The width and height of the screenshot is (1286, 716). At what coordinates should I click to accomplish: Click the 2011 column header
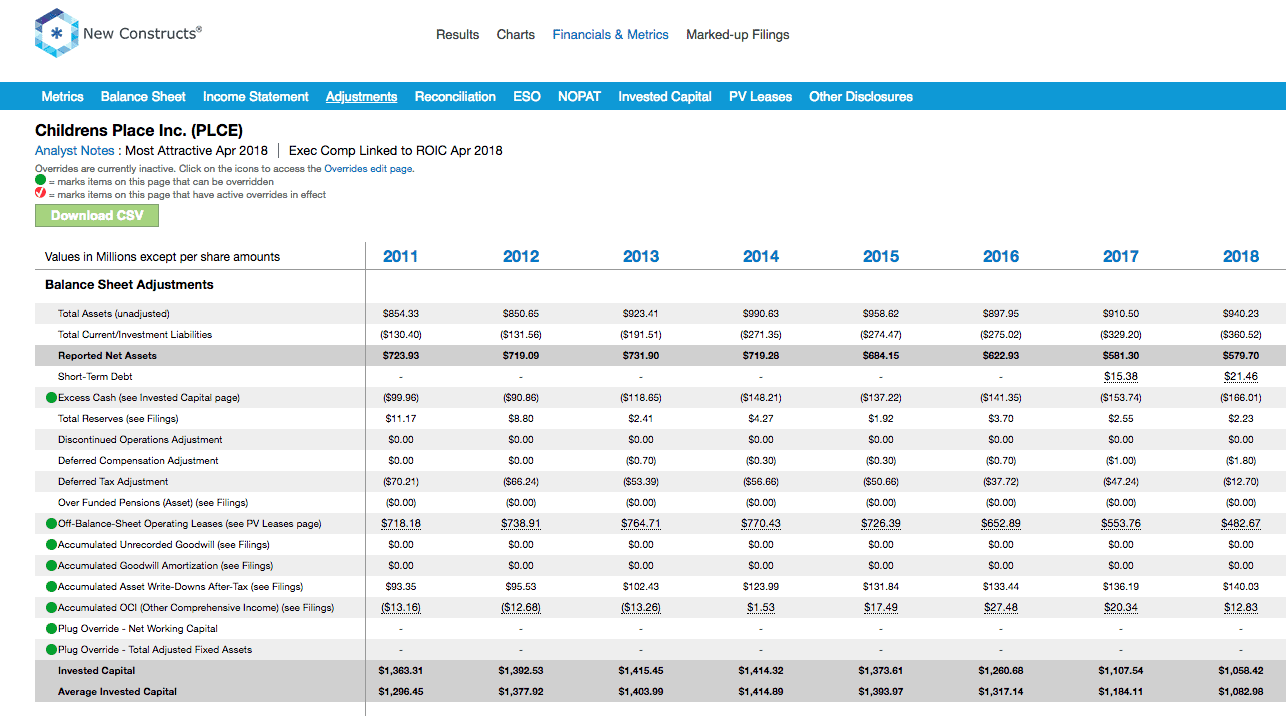(x=401, y=257)
